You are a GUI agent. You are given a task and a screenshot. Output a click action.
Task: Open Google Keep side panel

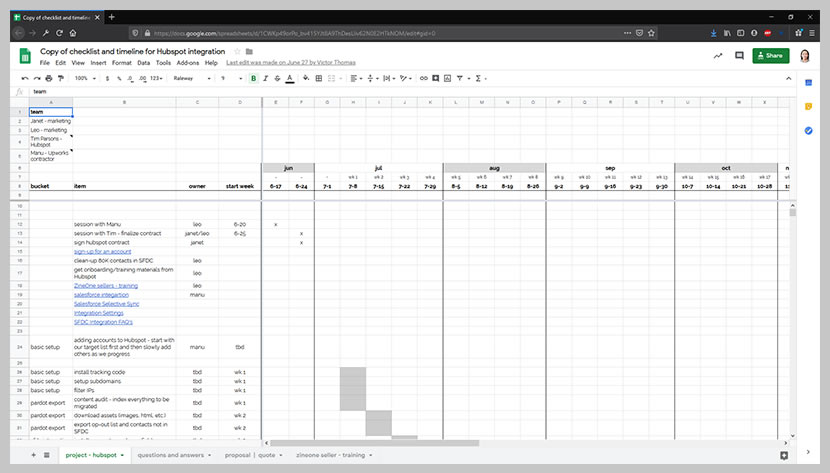click(x=808, y=107)
